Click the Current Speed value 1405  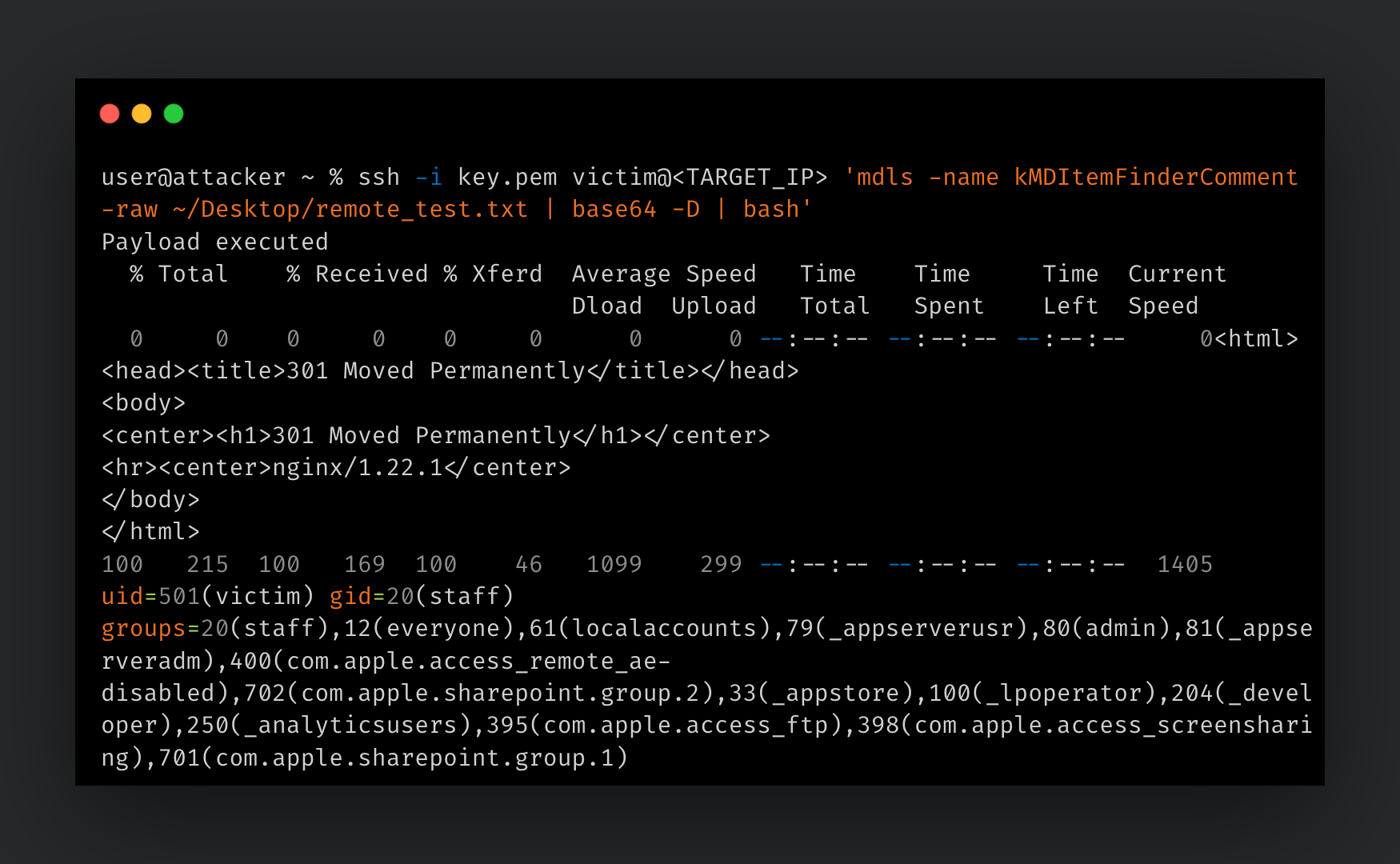[x=1187, y=564]
